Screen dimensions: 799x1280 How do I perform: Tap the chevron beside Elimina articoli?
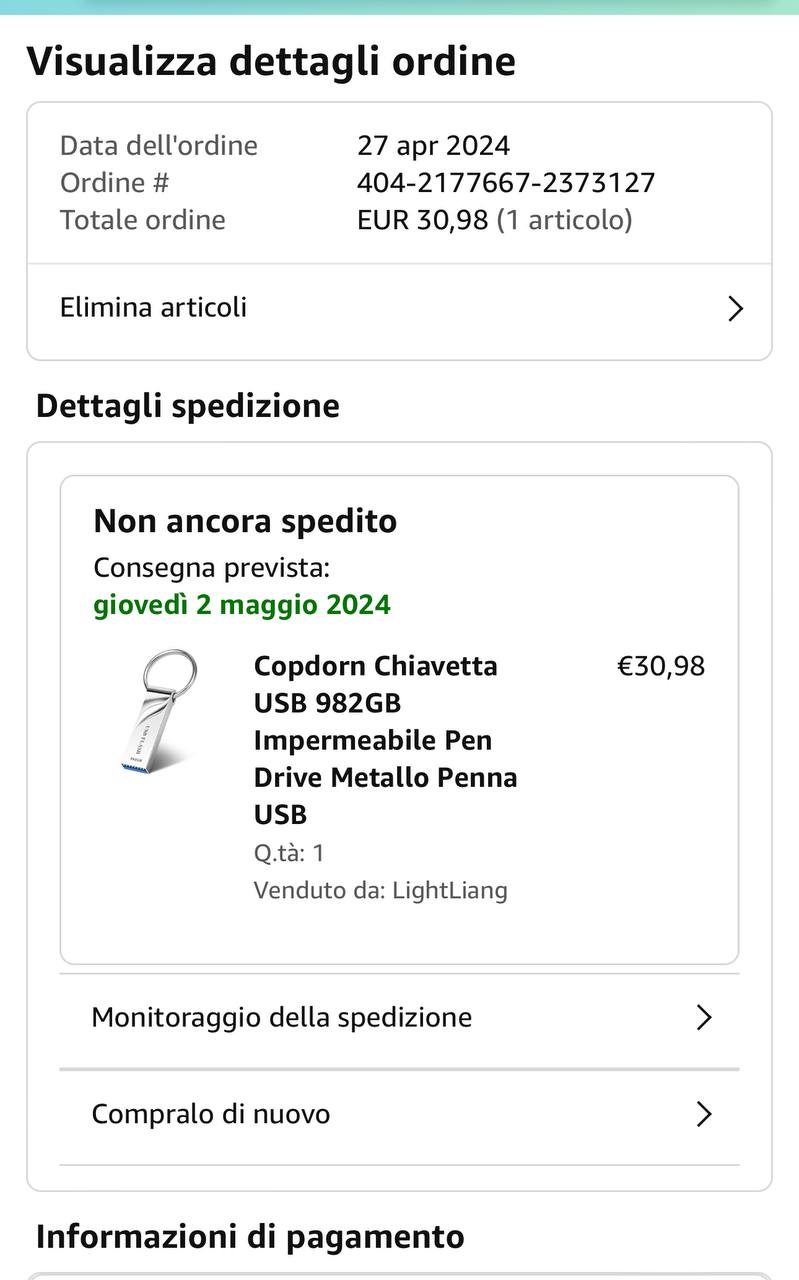(x=735, y=308)
